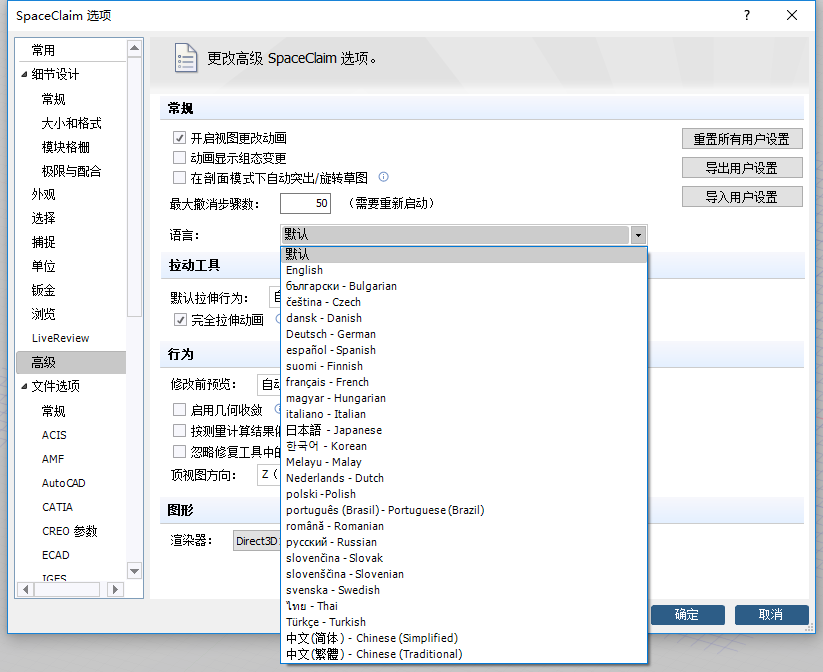The width and height of the screenshot is (823, 672).
Task: Choose svenska - Swedish language
Action: tap(464, 590)
